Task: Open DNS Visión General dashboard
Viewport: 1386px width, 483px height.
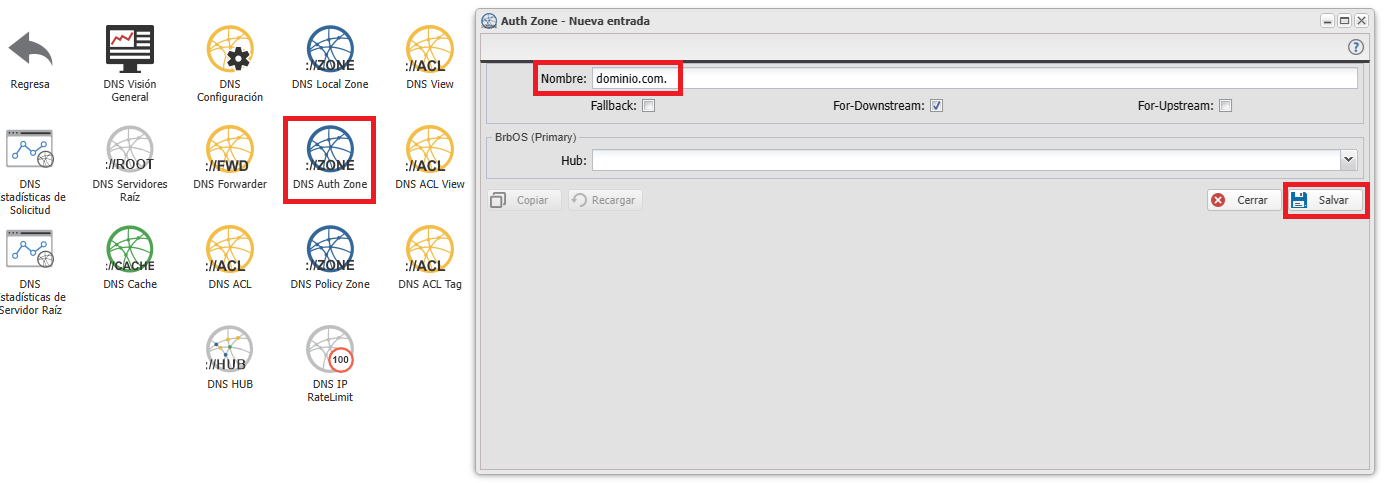Action: (x=130, y=51)
